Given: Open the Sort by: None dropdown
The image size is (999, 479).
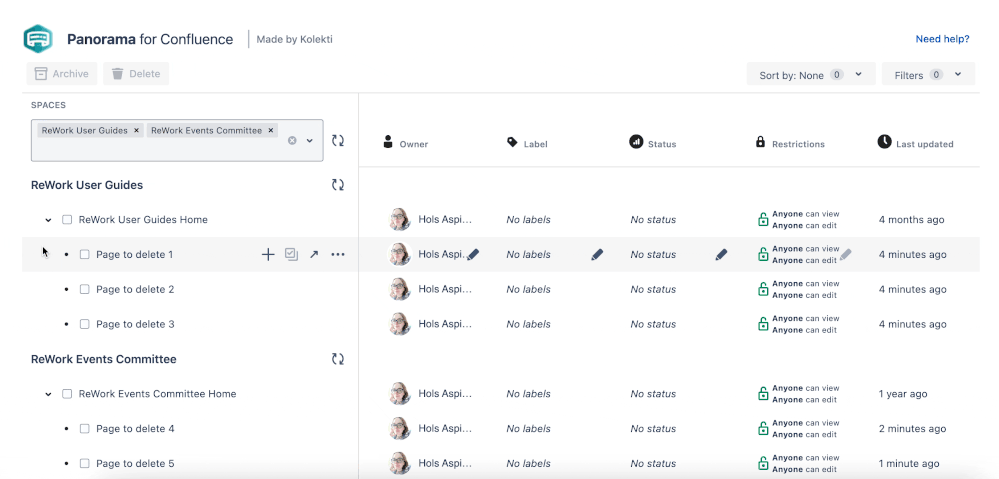Looking at the screenshot, I should (x=810, y=75).
